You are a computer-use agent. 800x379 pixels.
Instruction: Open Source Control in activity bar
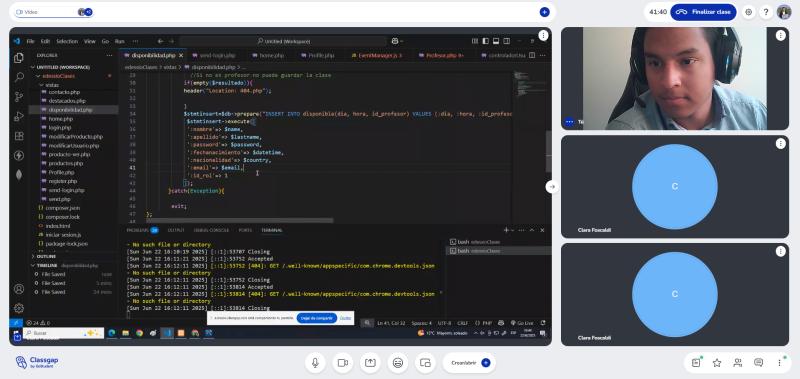click(19, 97)
